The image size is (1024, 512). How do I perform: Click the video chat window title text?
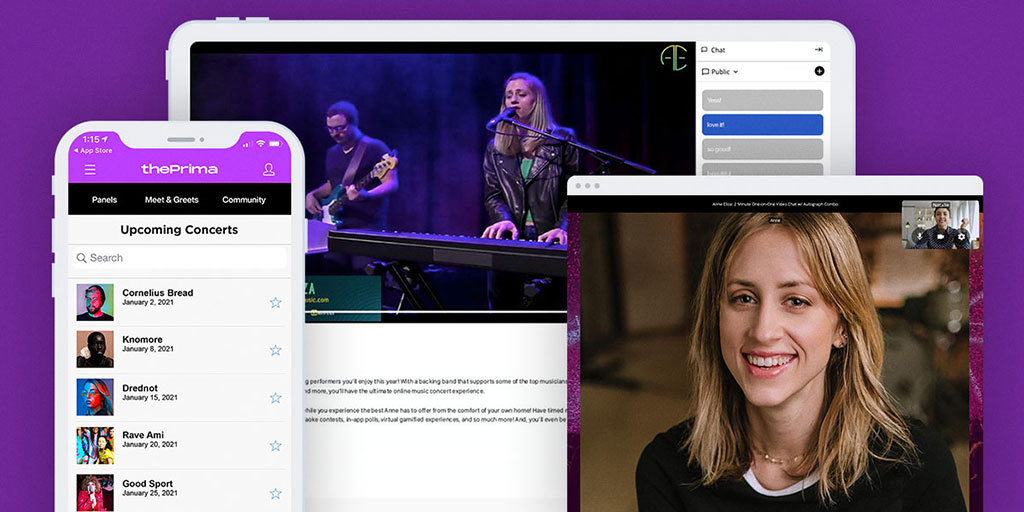pos(775,204)
